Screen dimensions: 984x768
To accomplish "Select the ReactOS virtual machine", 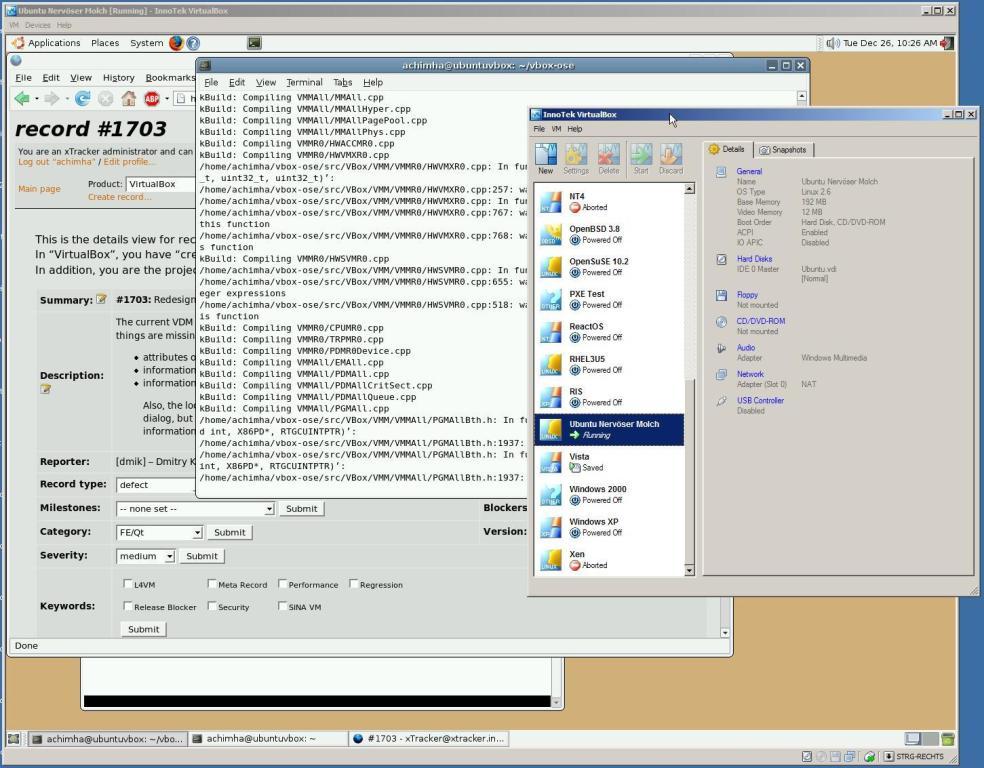I will [x=609, y=332].
